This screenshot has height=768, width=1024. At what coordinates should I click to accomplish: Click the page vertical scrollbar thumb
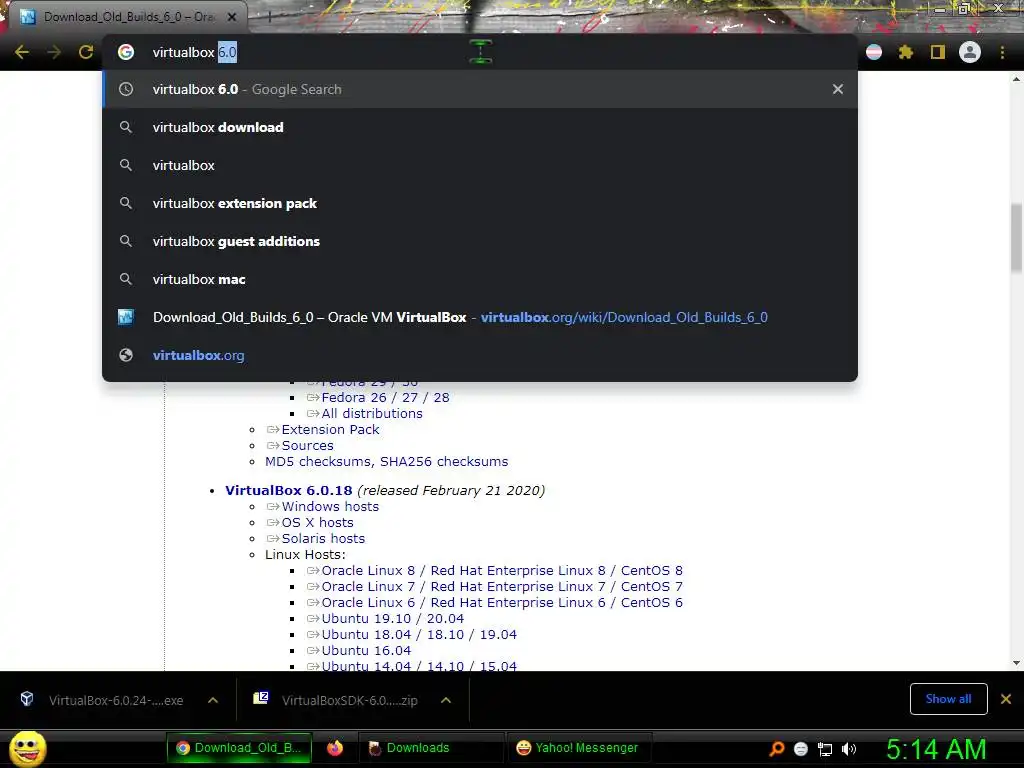pos(1016,238)
